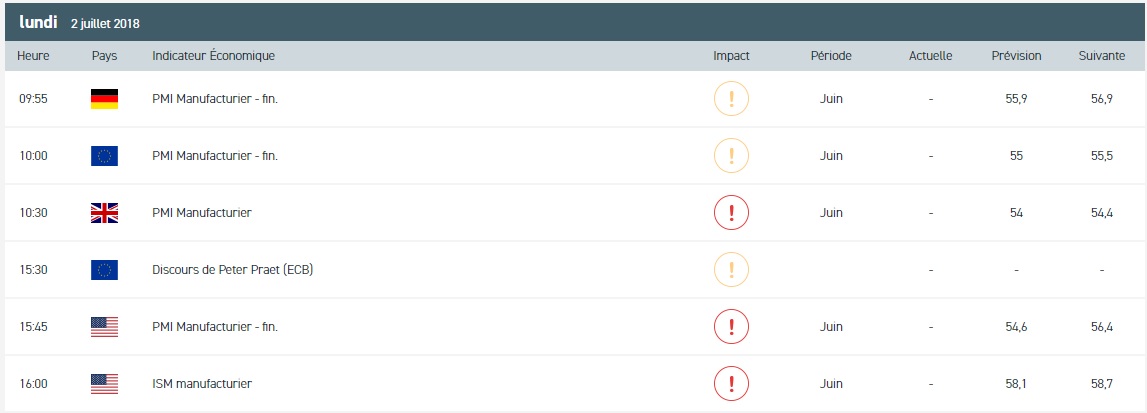Screen dimensions: 1147x413
Task: Click the red impact icon at 15:45
Action: 731,326
